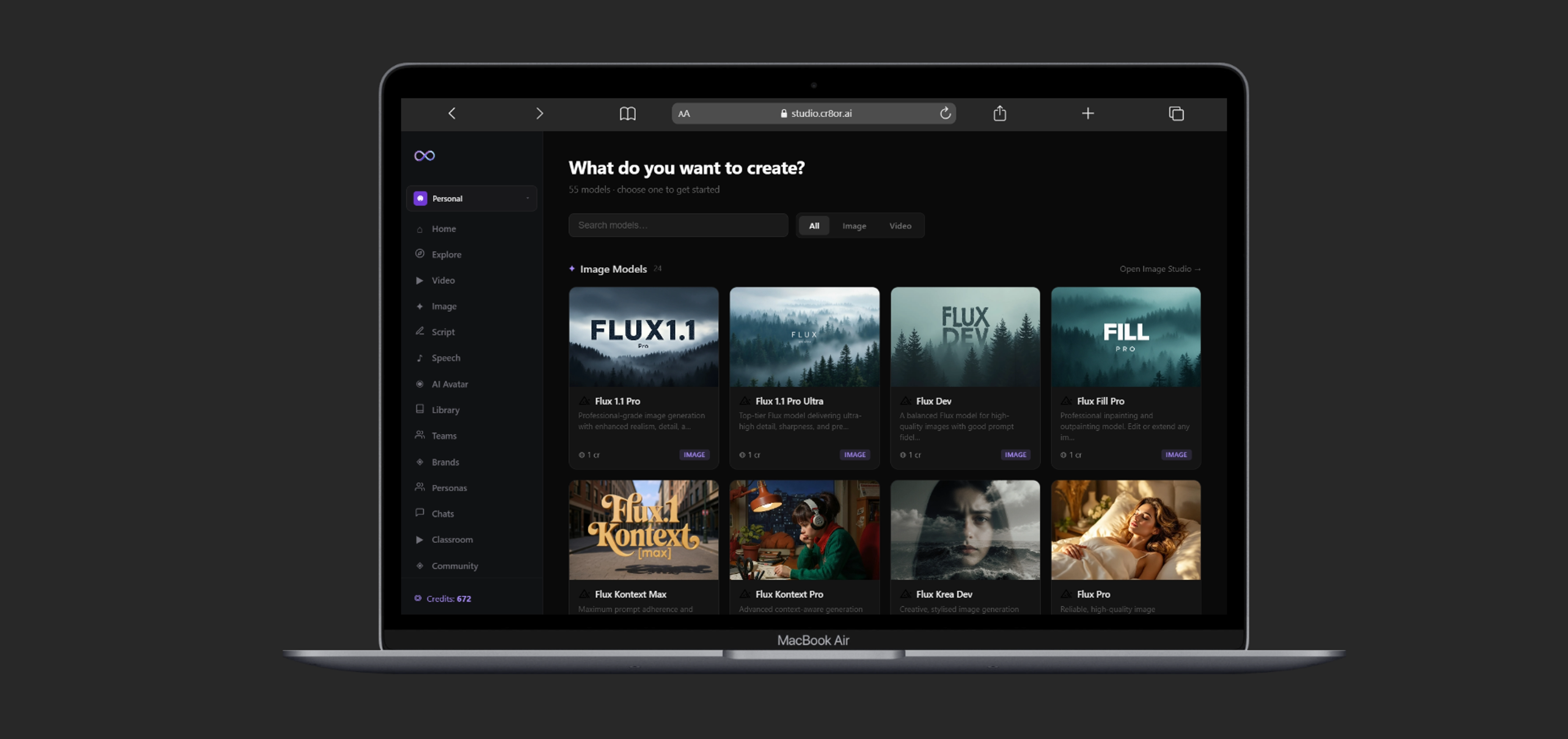Click the IMAGE badge on Flux Dev card

pos(1015,455)
